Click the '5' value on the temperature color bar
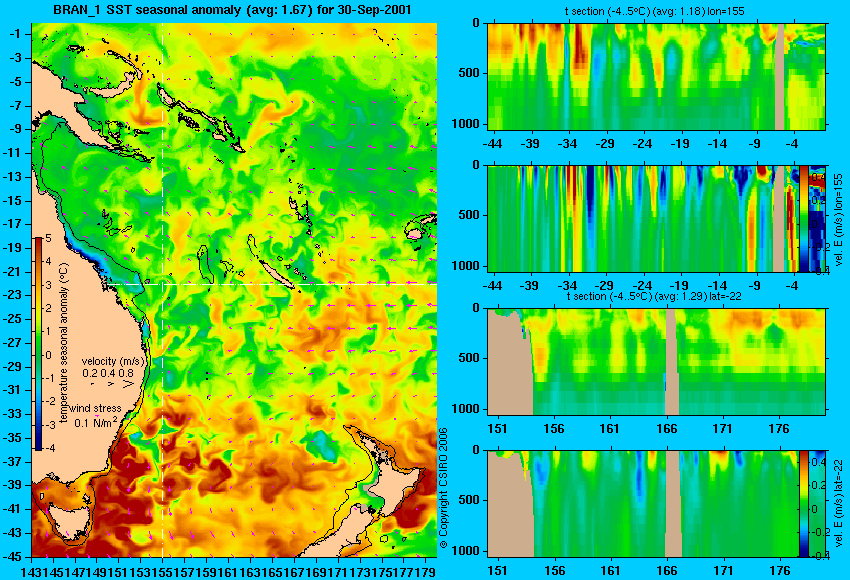850x580 pixels. coord(48,239)
